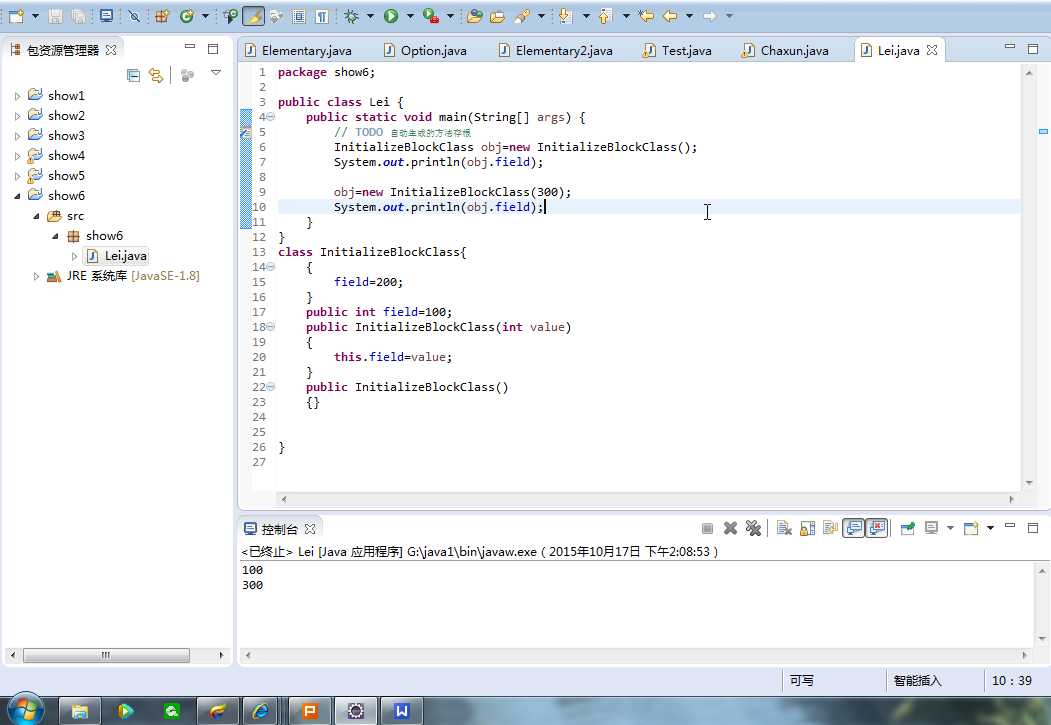Collapse All in package explorer
This screenshot has width=1051, height=725.
133,75
